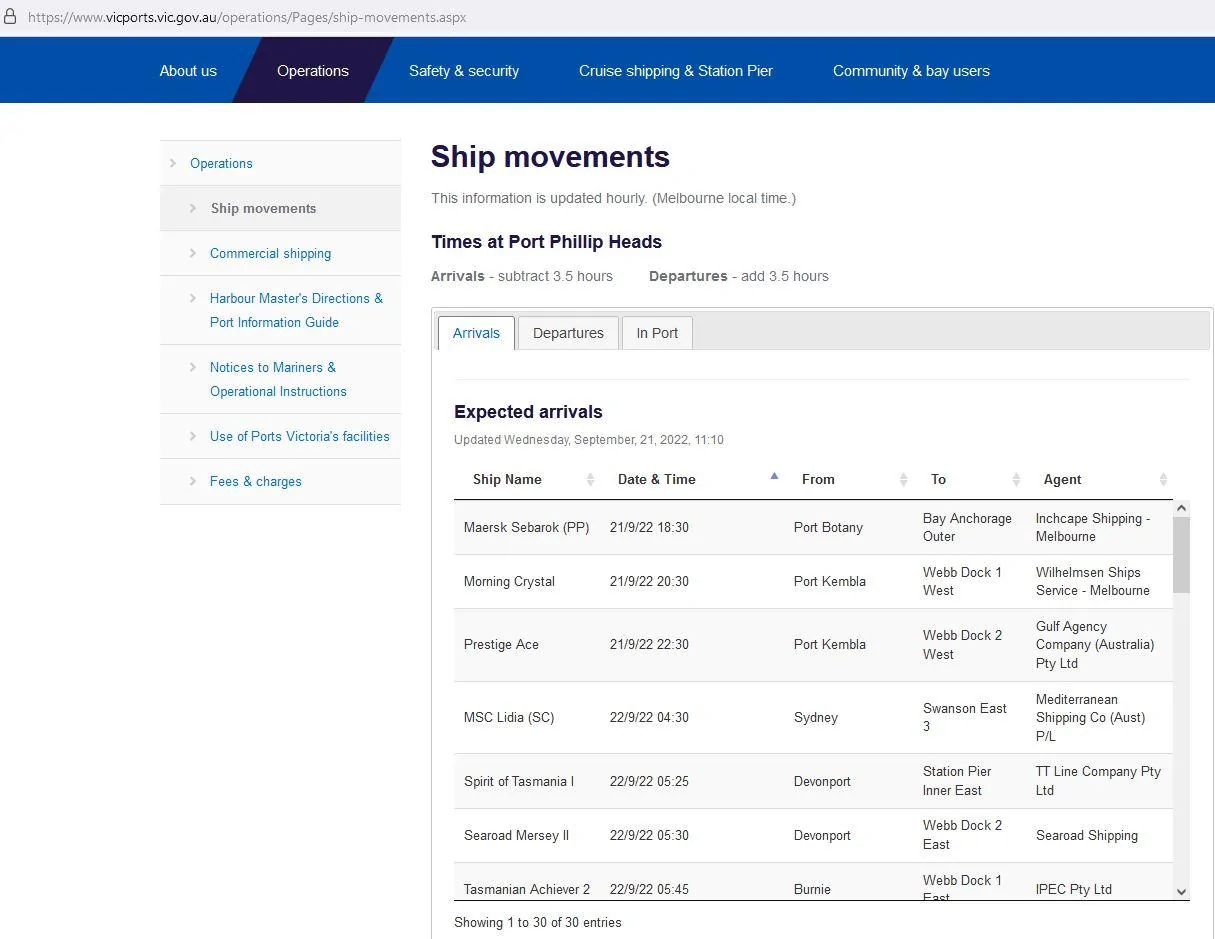Screen dimensions: 1215x939
Task: Click the From column header
Action: click(x=818, y=479)
